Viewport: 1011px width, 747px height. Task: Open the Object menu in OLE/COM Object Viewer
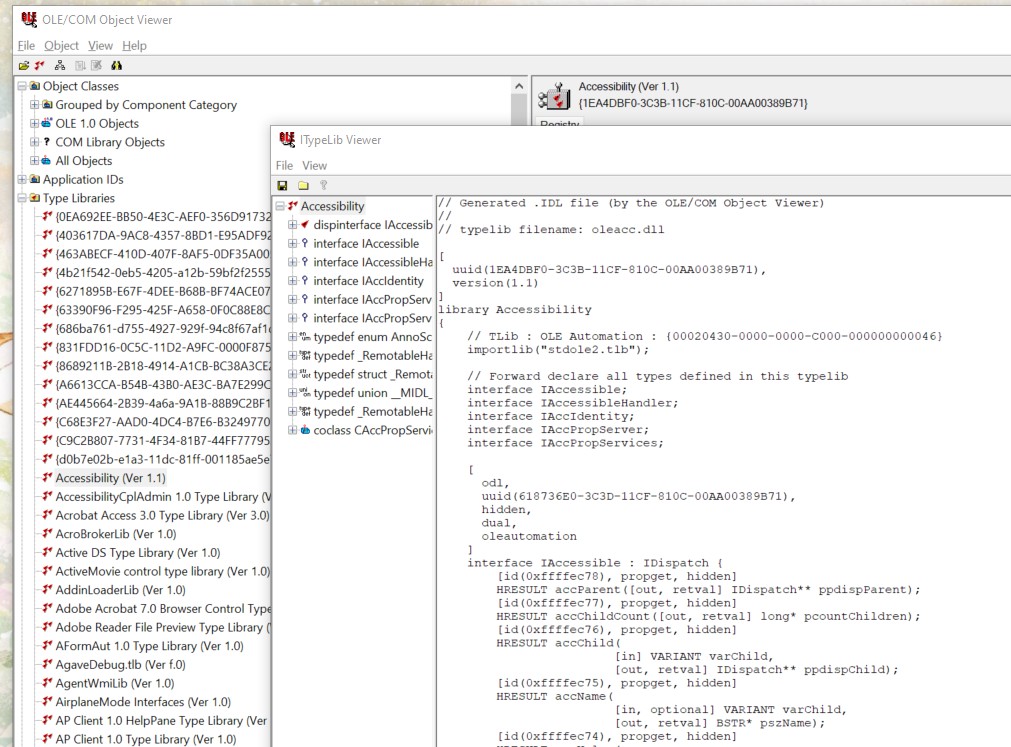click(61, 46)
